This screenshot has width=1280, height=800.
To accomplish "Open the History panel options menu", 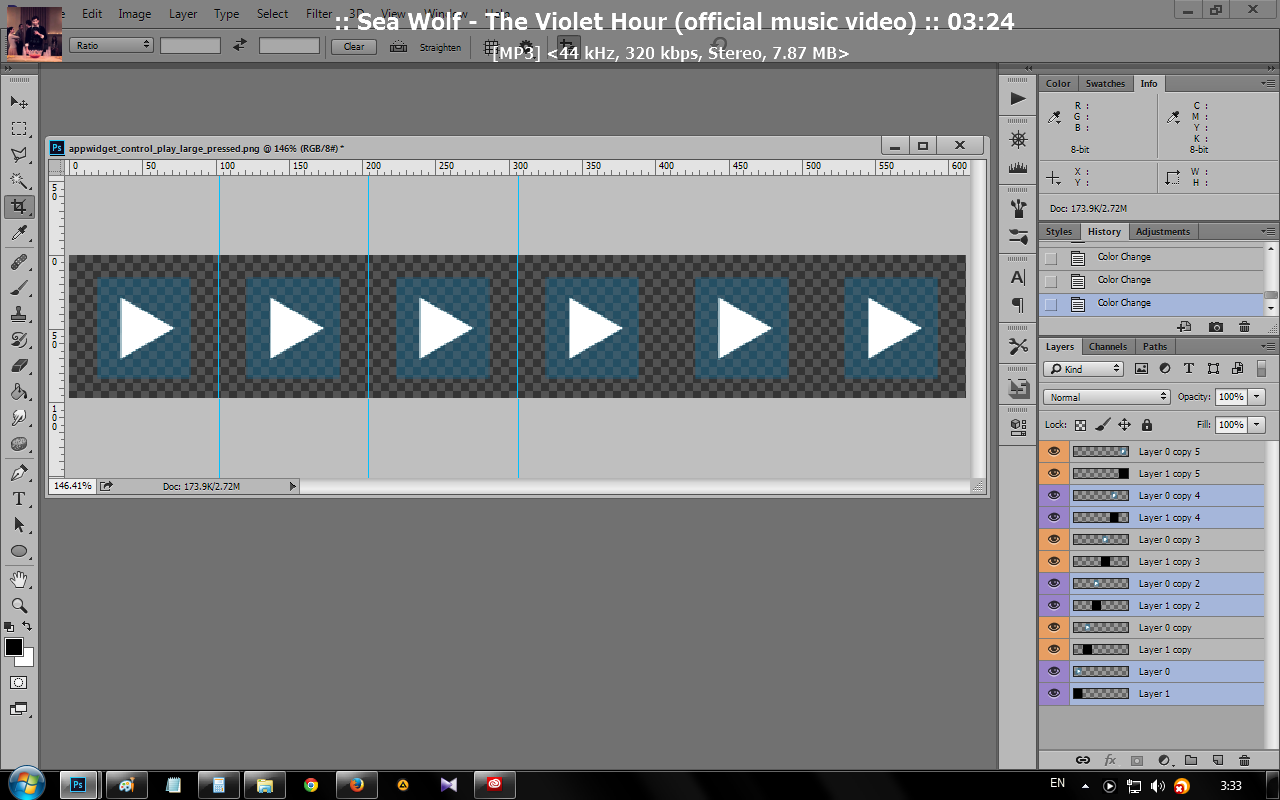I will pos(1270,232).
